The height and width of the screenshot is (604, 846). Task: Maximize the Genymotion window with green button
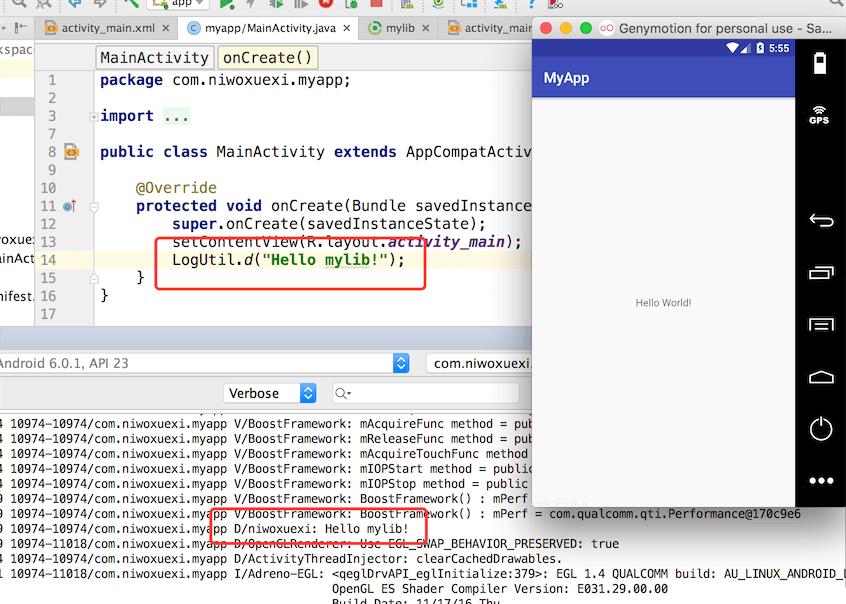point(586,28)
